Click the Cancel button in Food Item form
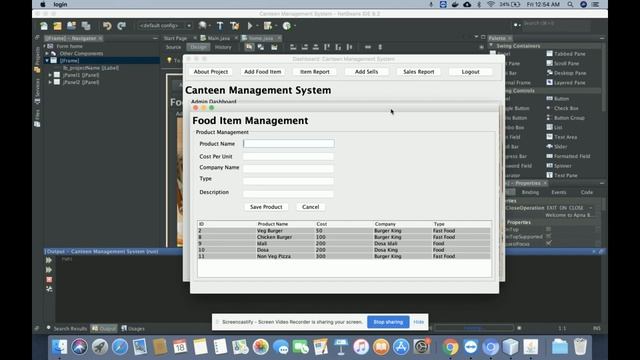 pos(311,207)
